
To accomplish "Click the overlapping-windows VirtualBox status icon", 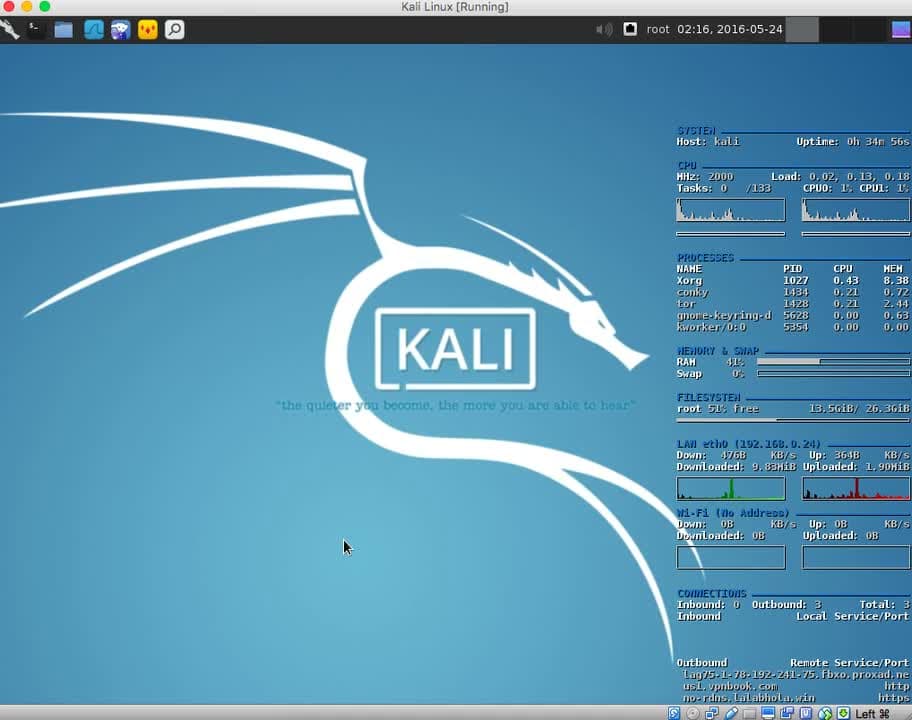I will 787,713.
